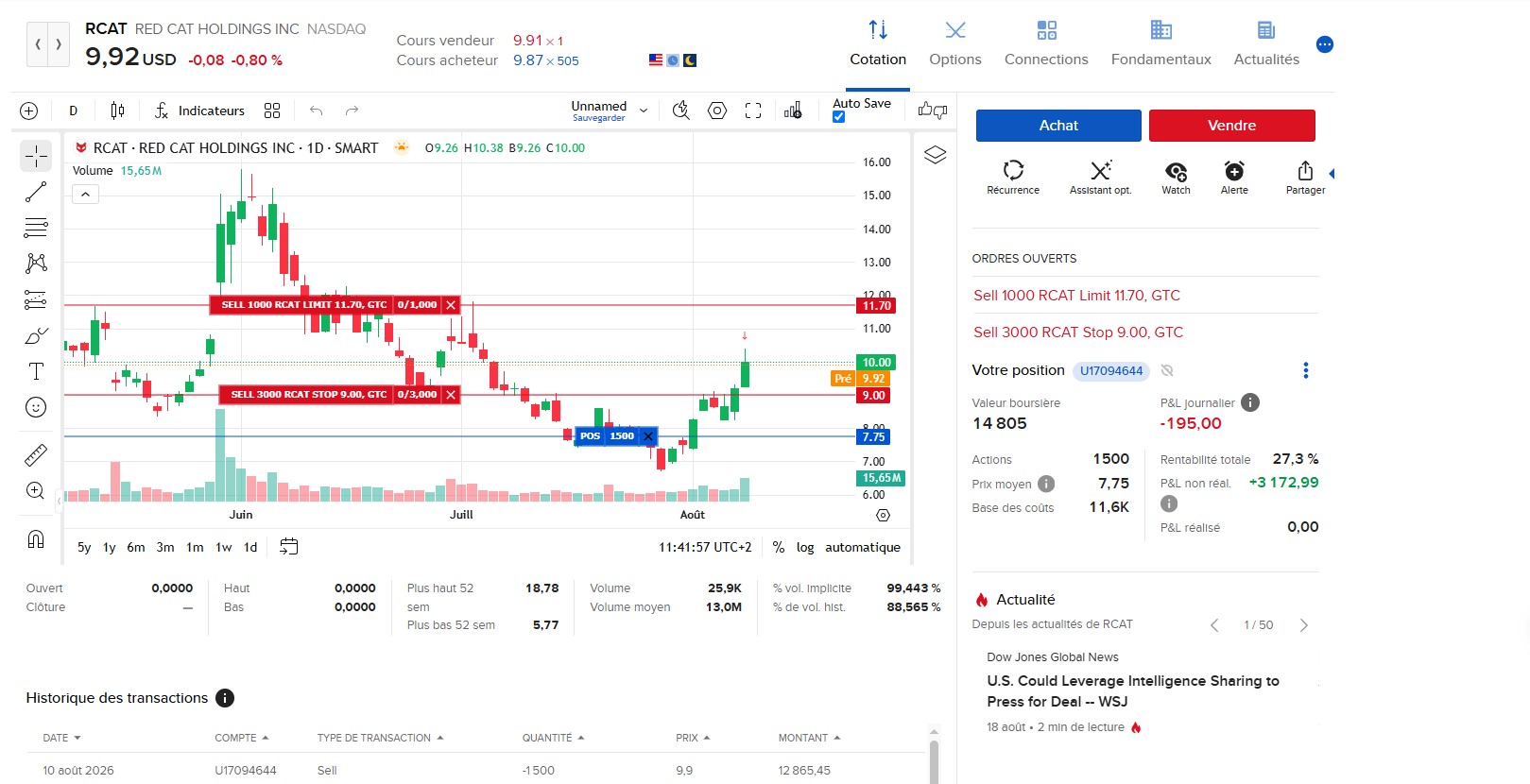Cancel the Sell 1000 limit order on chart

coord(451,305)
